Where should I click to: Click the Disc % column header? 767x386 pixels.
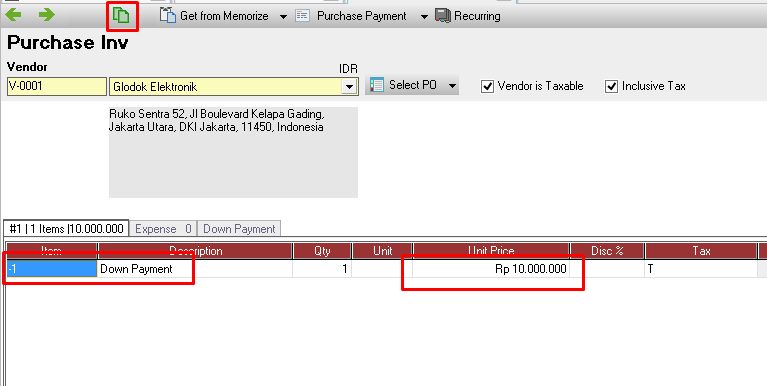[607, 251]
